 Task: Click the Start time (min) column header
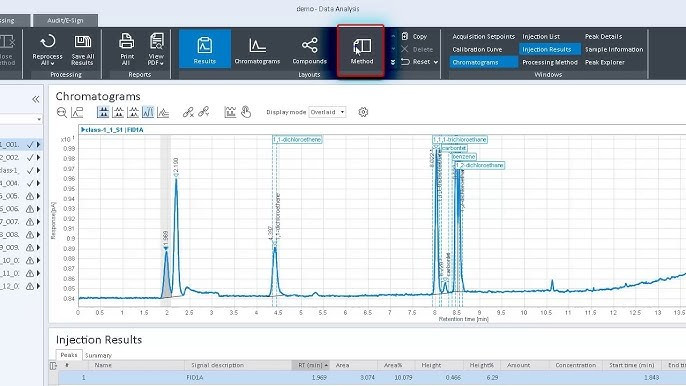tap(631, 365)
